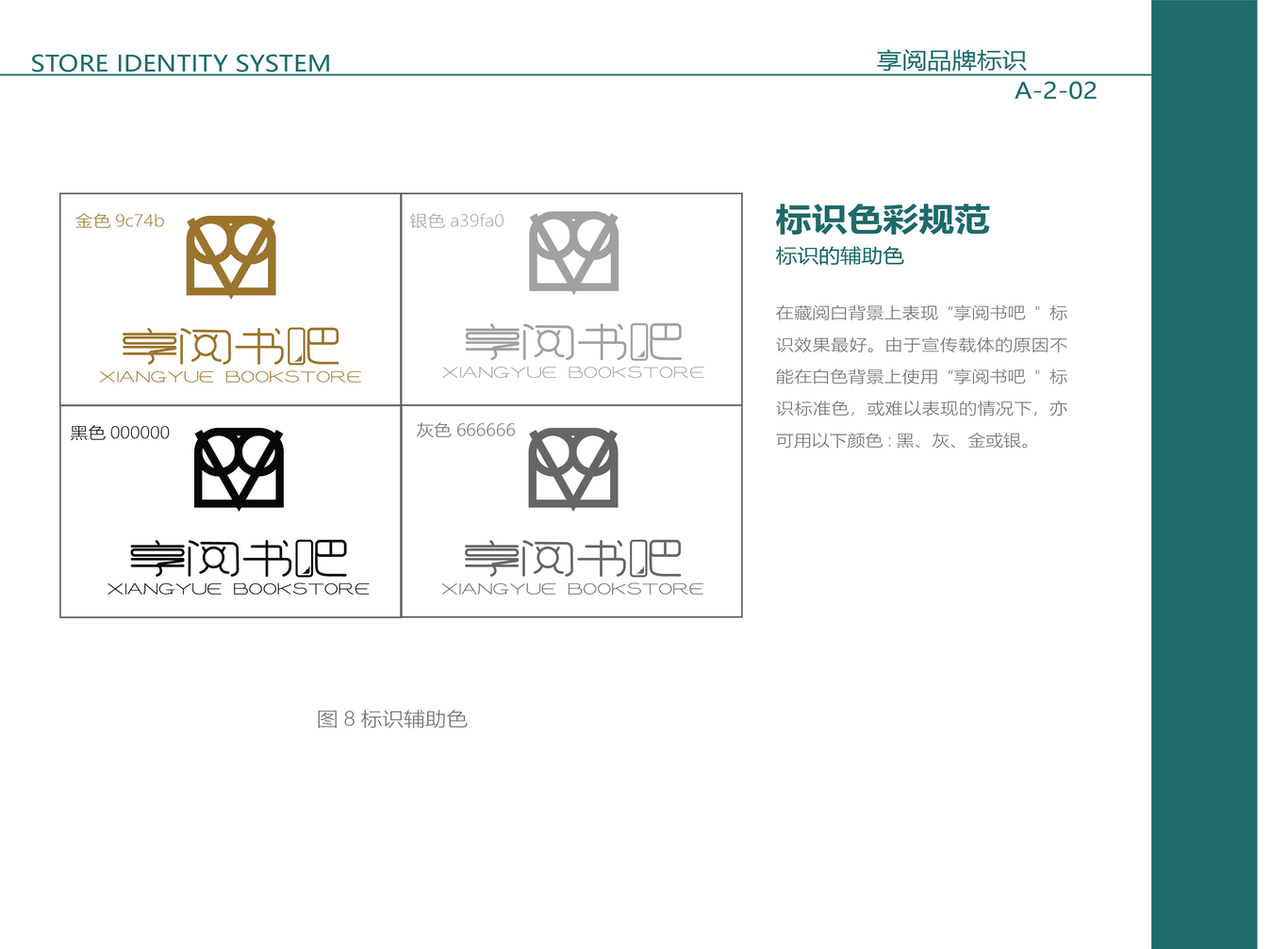The height and width of the screenshot is (949, 1288).
Task: Click the gold 享阅书吧 Chinese wordmark
Action: click(231, 347)
